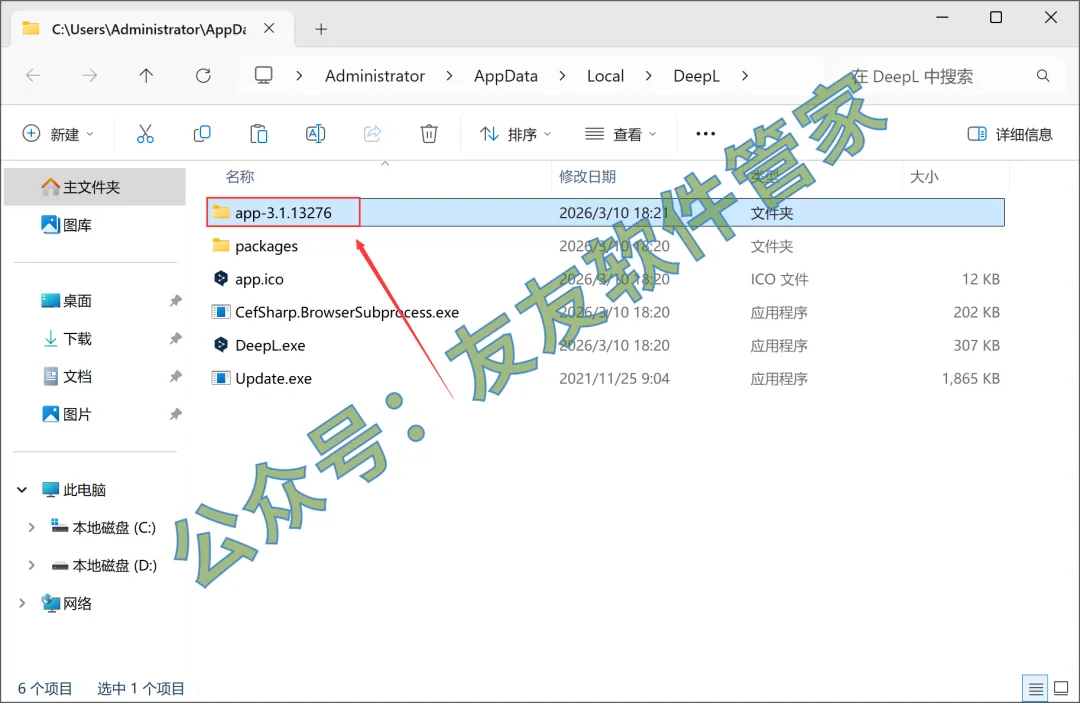Click the Copy icon in toolbar
This screenshot has width=1080, height=703.
point(202,134)
